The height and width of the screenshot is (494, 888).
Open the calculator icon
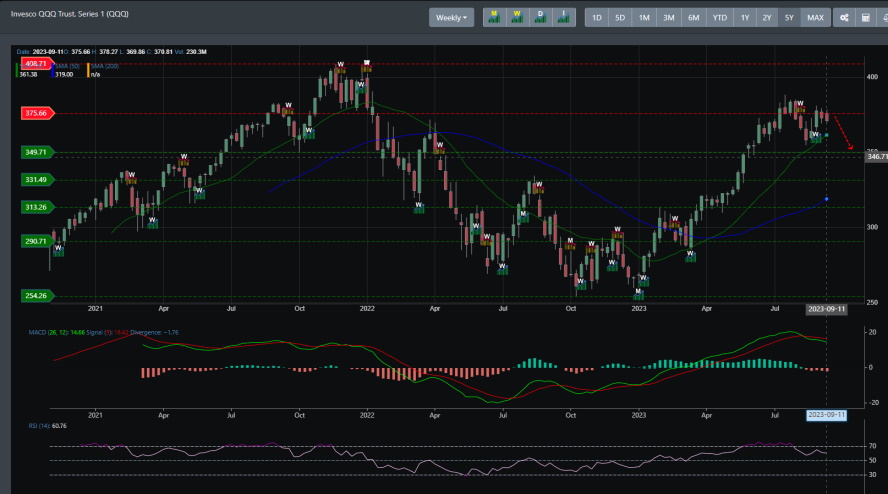865,18
